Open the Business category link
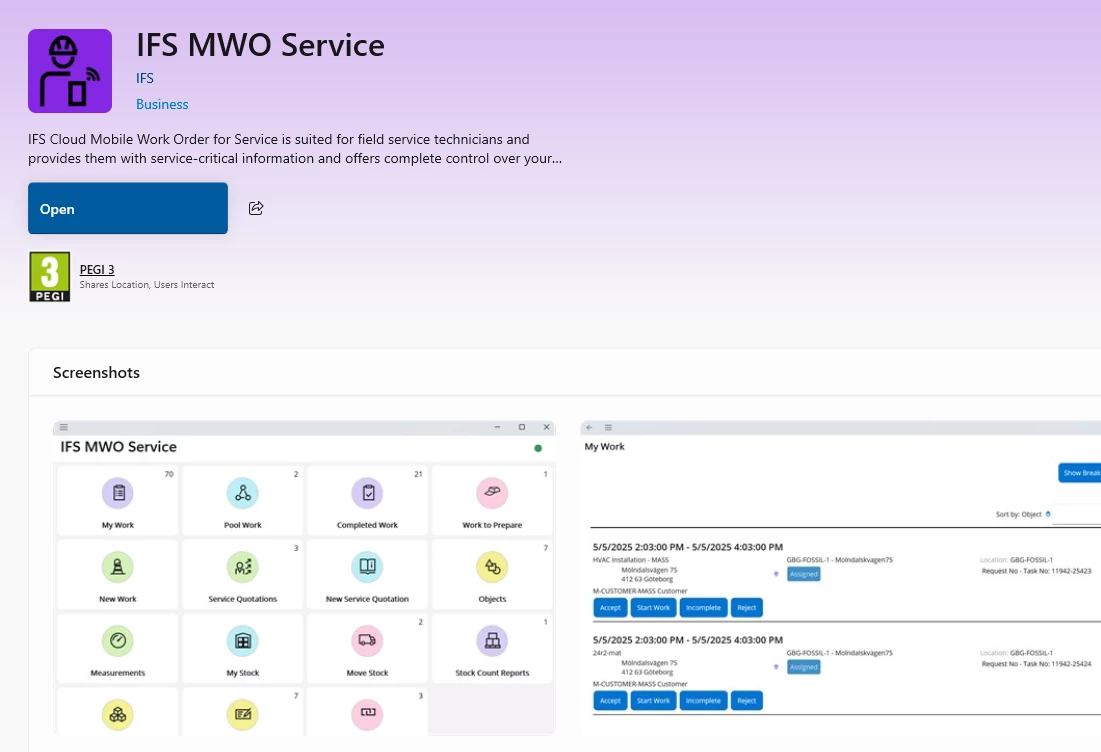Image resolution: width=1101 pixels, height=752 pixels. coord(162,104)
